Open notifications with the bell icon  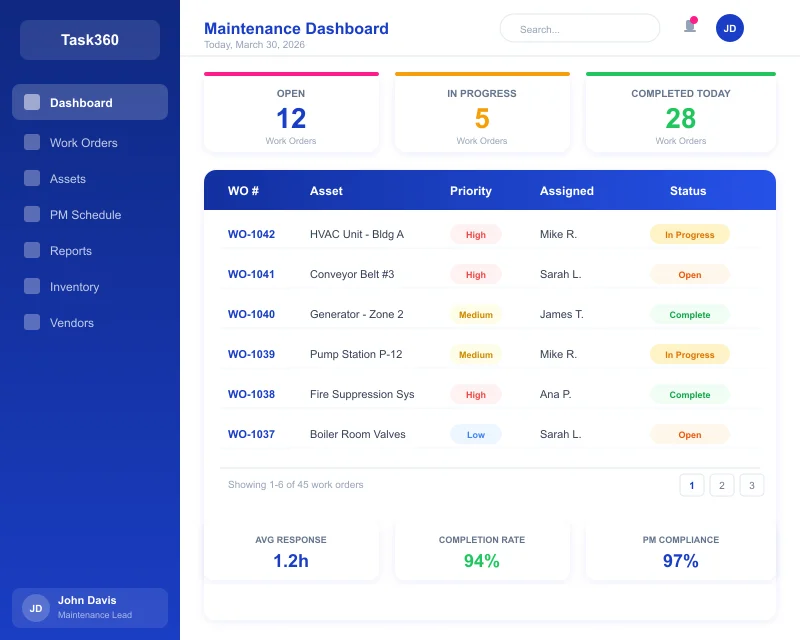(689, 27)
